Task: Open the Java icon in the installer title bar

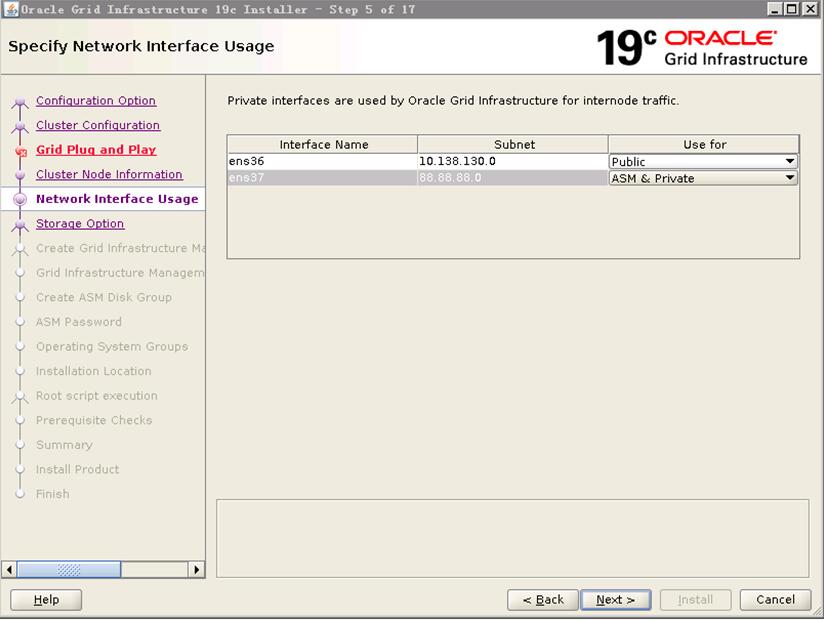Action: (11, 9)
